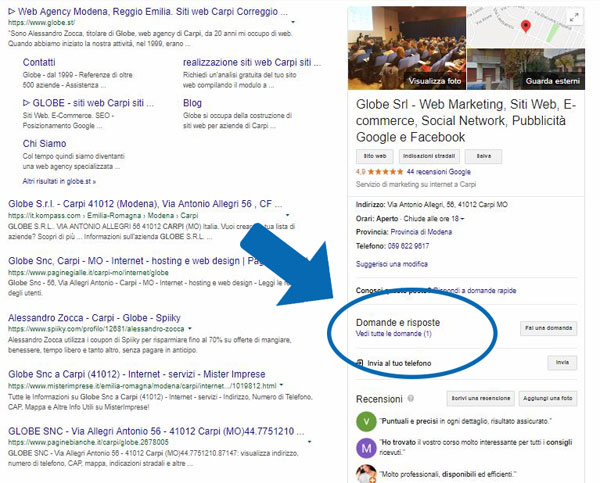
Task: Click Altri risultati in globe.st
Action: coord(59,181)
